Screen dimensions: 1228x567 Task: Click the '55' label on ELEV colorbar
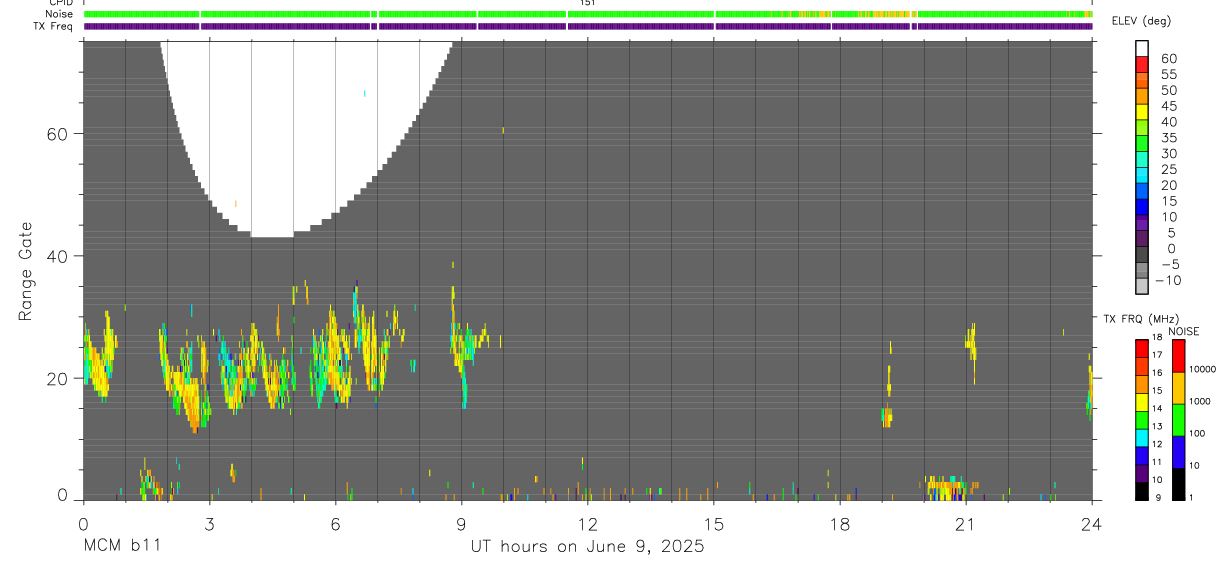pyautogui.click(x=1167, y=75)
